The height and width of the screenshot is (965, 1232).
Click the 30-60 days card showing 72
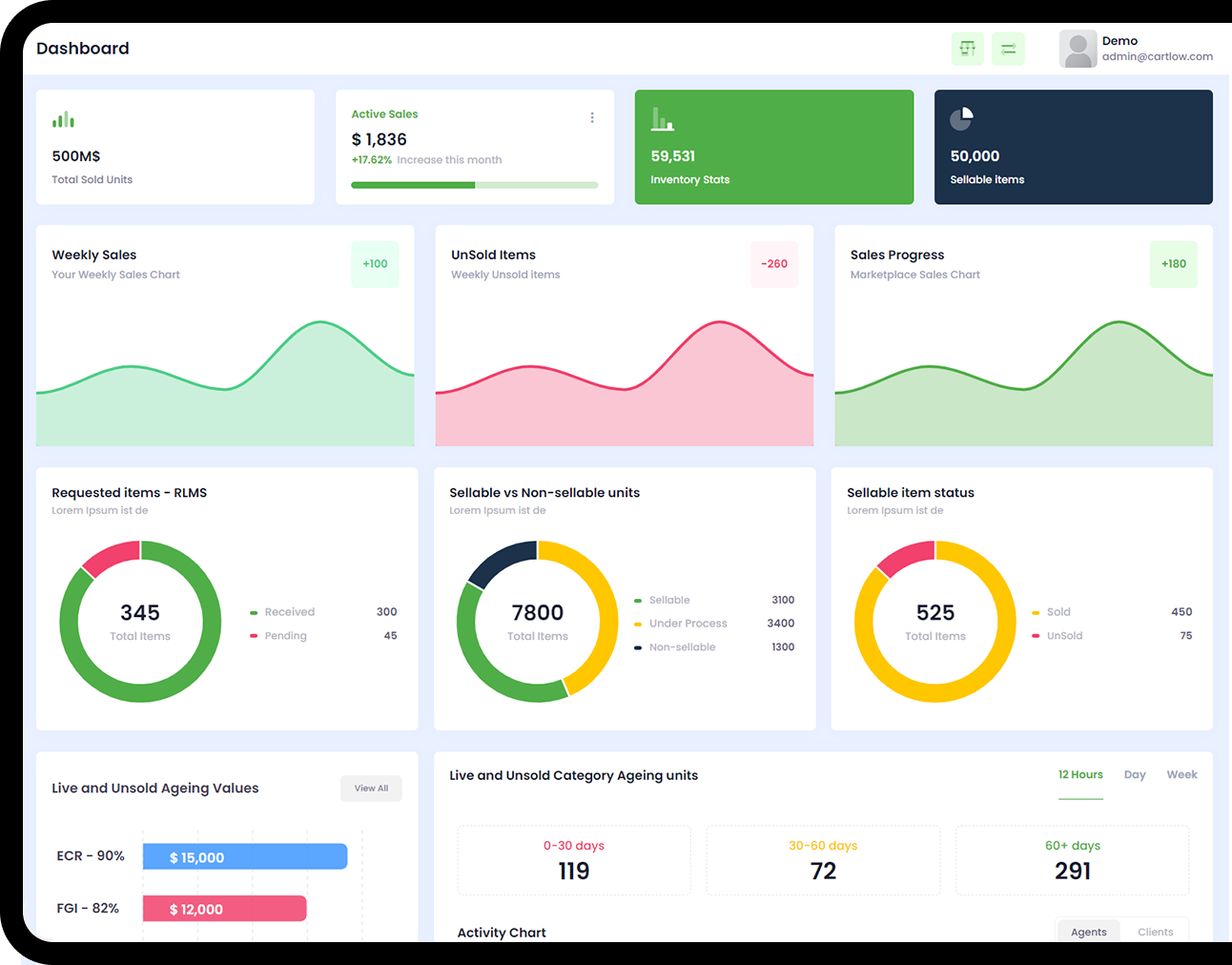(823, 860)
